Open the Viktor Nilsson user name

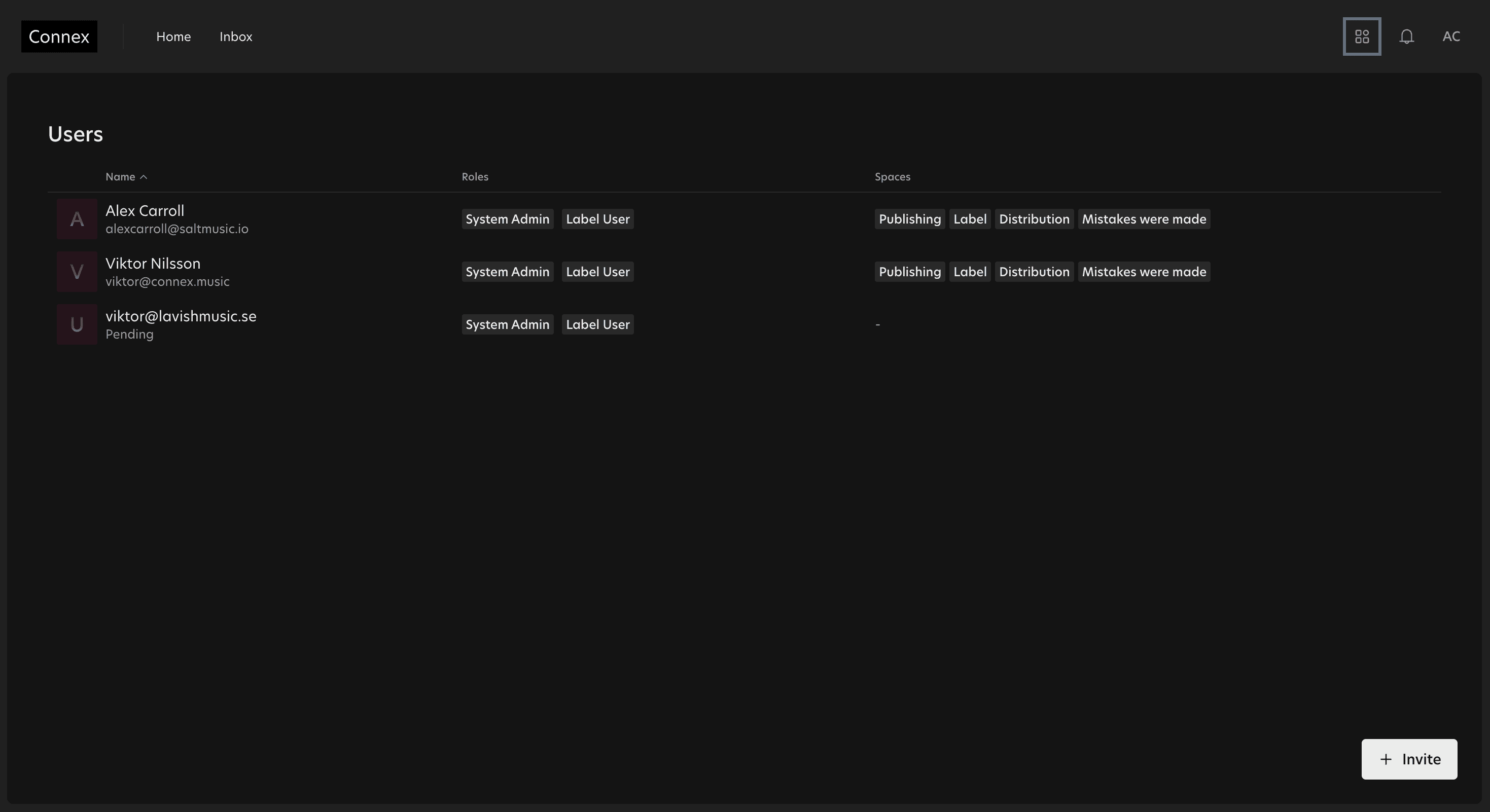pos(153,264)
